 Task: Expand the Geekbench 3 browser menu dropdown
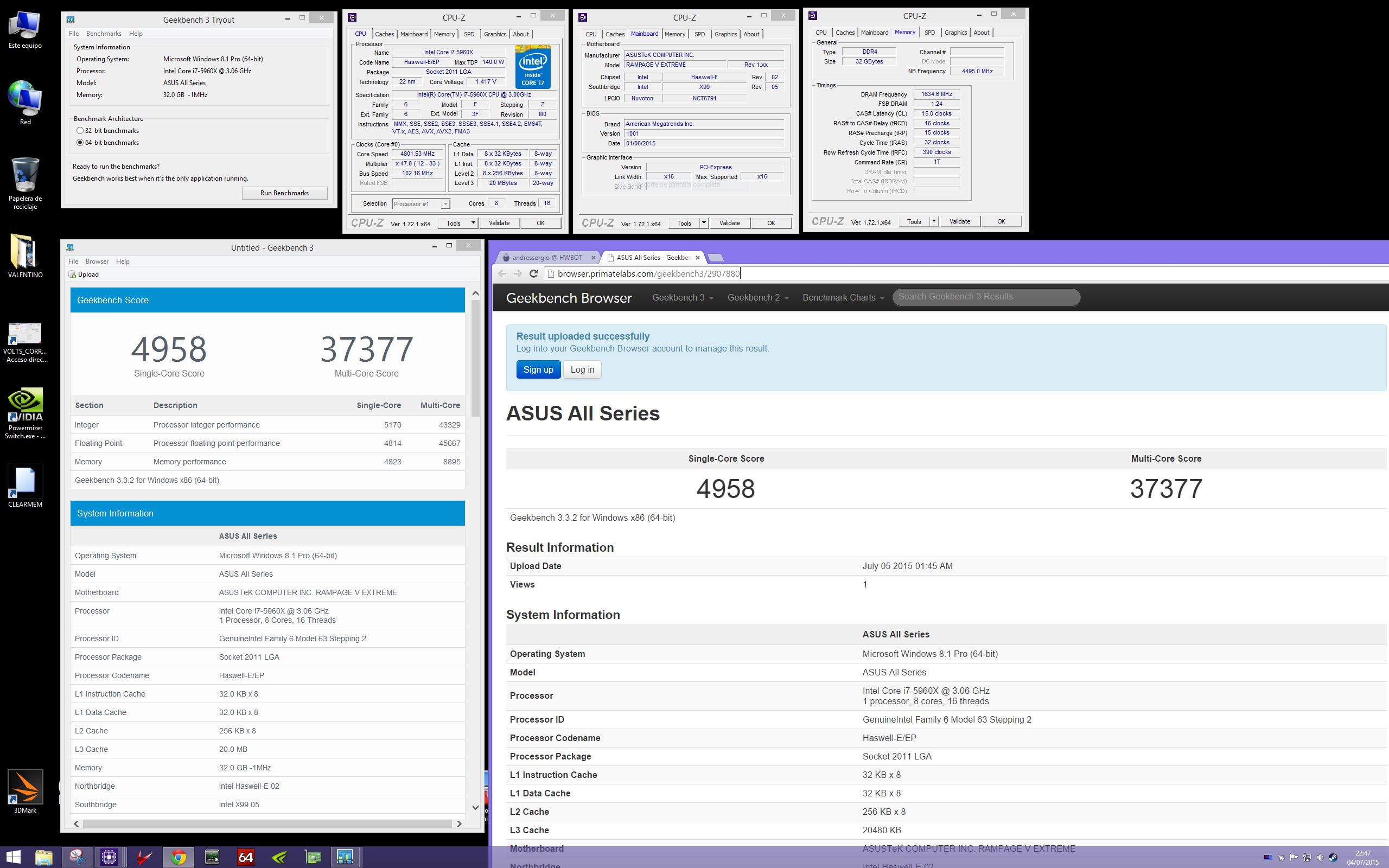(683, 297)
